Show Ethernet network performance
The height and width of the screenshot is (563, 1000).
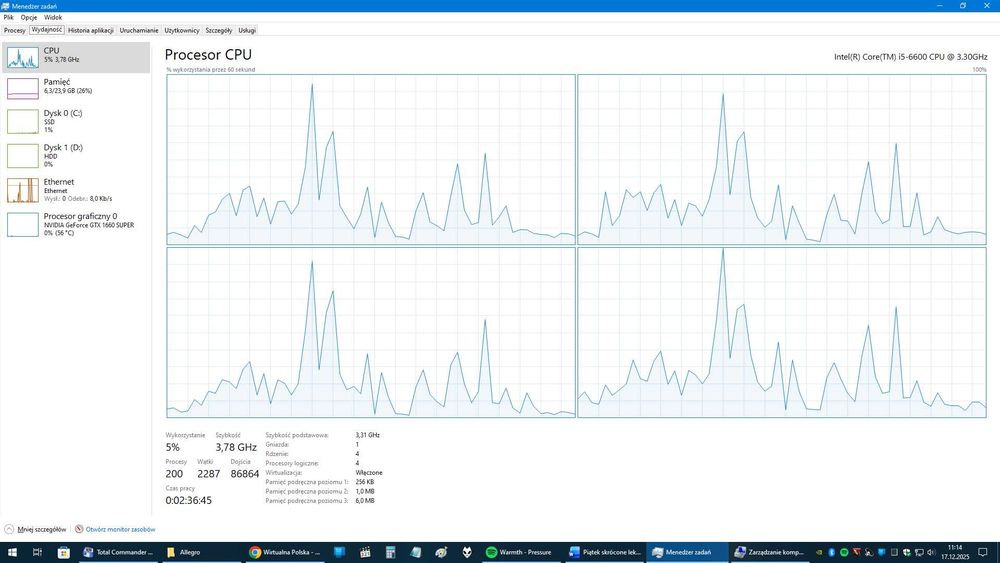[76, 190]
